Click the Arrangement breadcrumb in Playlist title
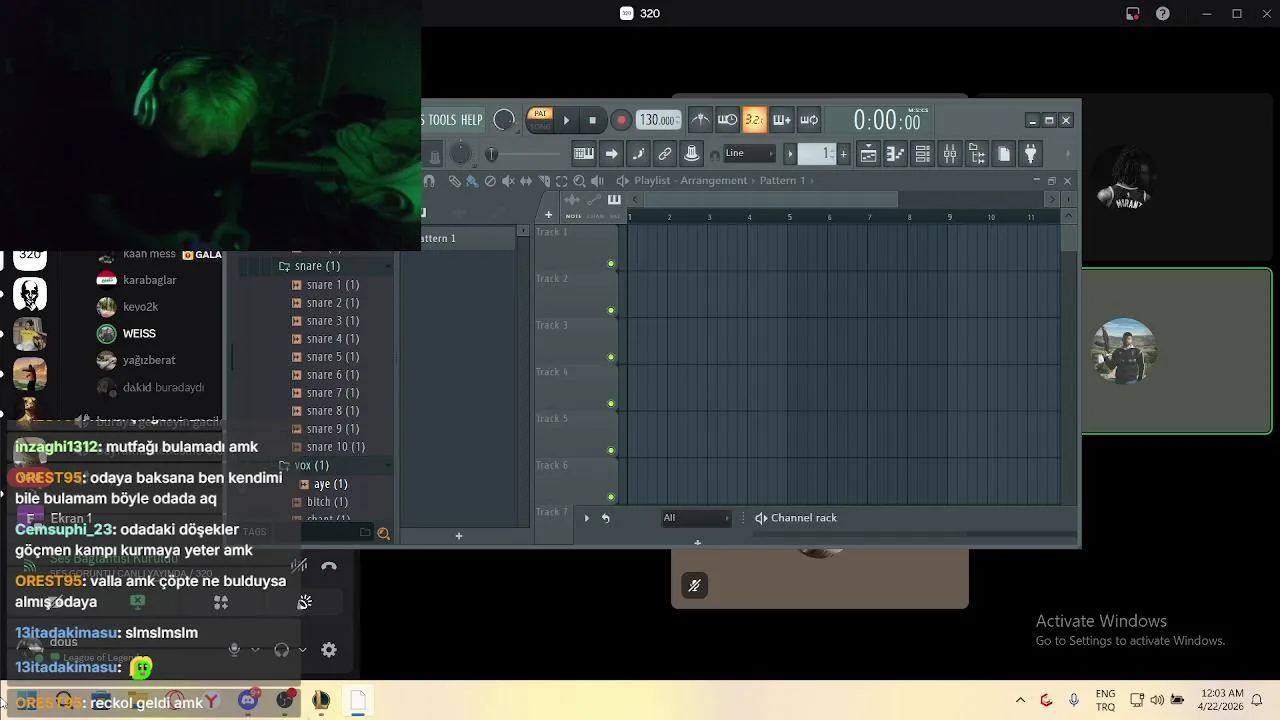The image size is (1280, 720). pyautogui.click(x=714, y=181)
